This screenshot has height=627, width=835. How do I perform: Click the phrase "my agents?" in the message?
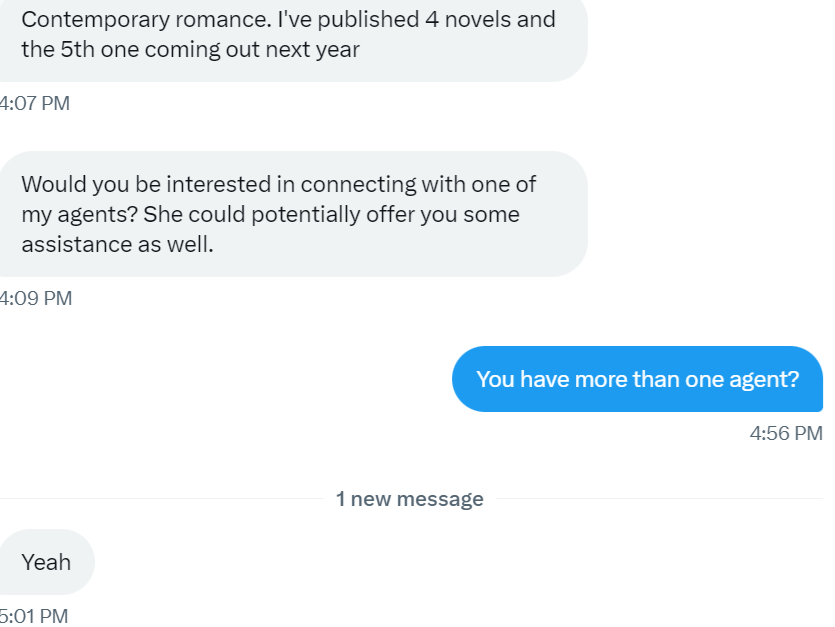pyautogui.click(x=78, y=213)
